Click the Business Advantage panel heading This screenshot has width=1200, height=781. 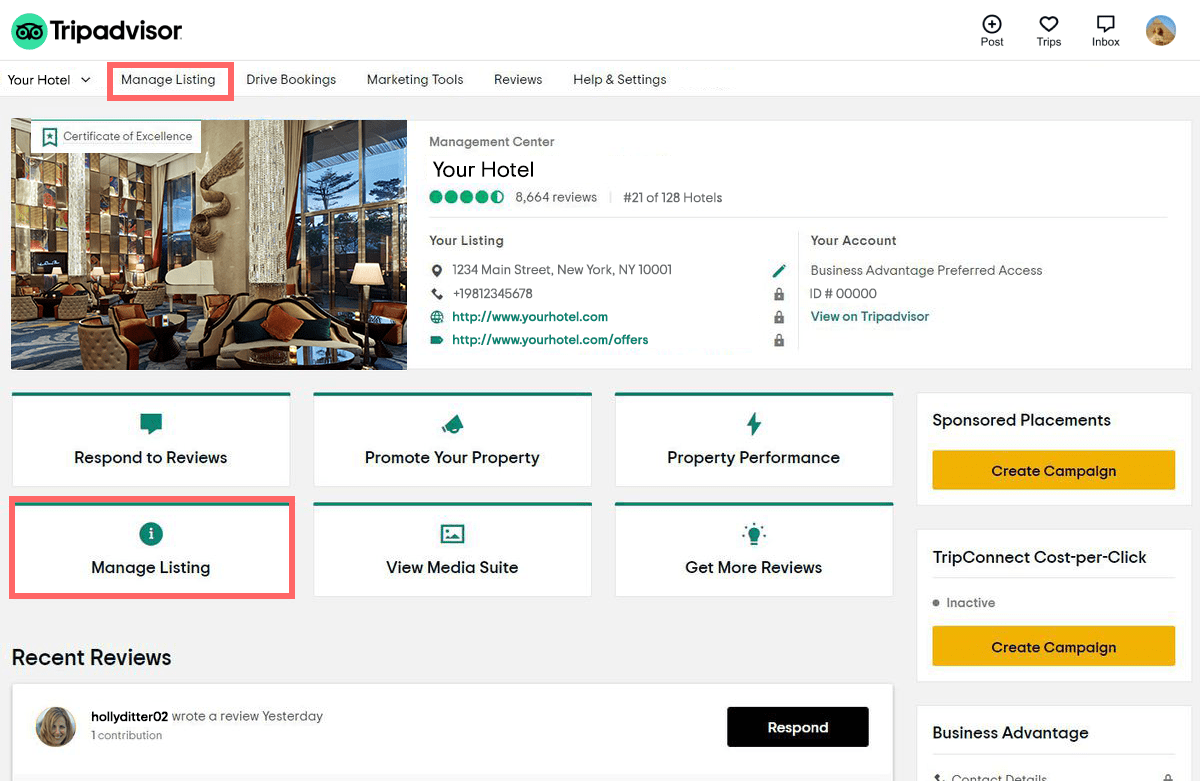tap(1010, 733)
